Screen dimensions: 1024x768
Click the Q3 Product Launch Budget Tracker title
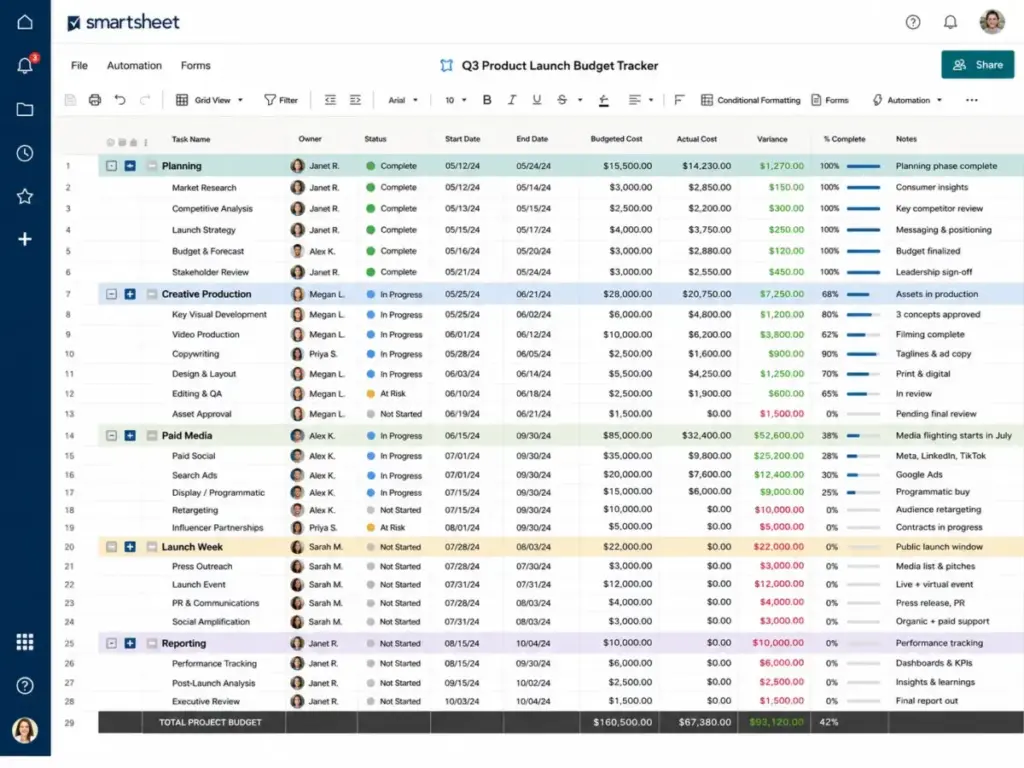(x=560, y=65)
